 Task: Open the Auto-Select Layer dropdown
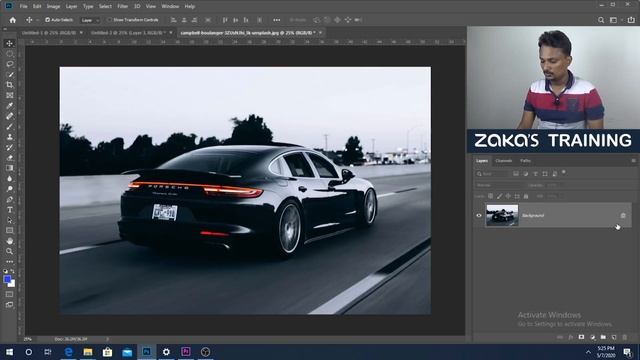[90, 20]
